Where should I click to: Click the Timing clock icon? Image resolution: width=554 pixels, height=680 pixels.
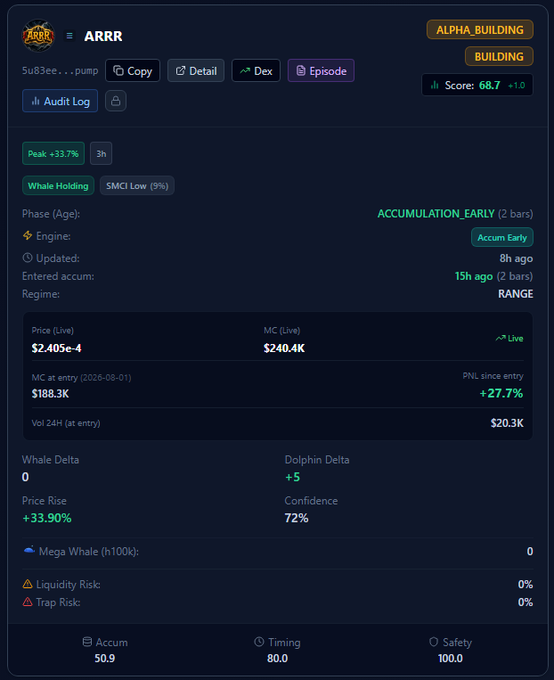[259, 642]
